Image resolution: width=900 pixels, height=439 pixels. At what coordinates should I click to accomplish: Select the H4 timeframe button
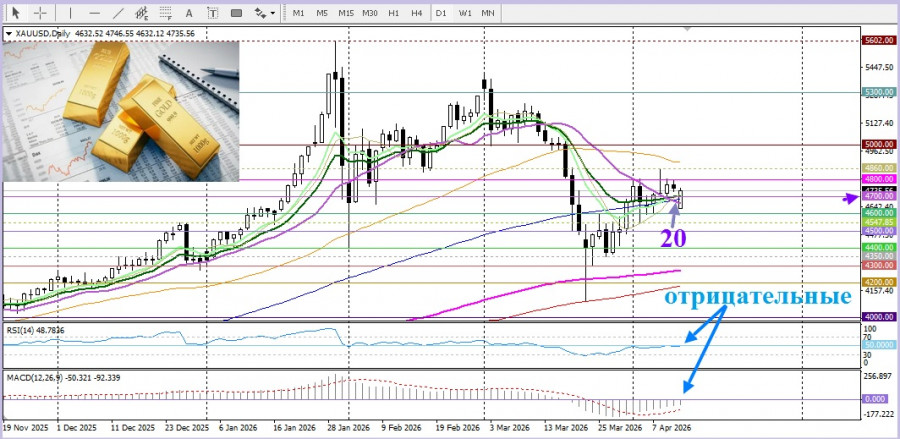click(x=417, y=13)
